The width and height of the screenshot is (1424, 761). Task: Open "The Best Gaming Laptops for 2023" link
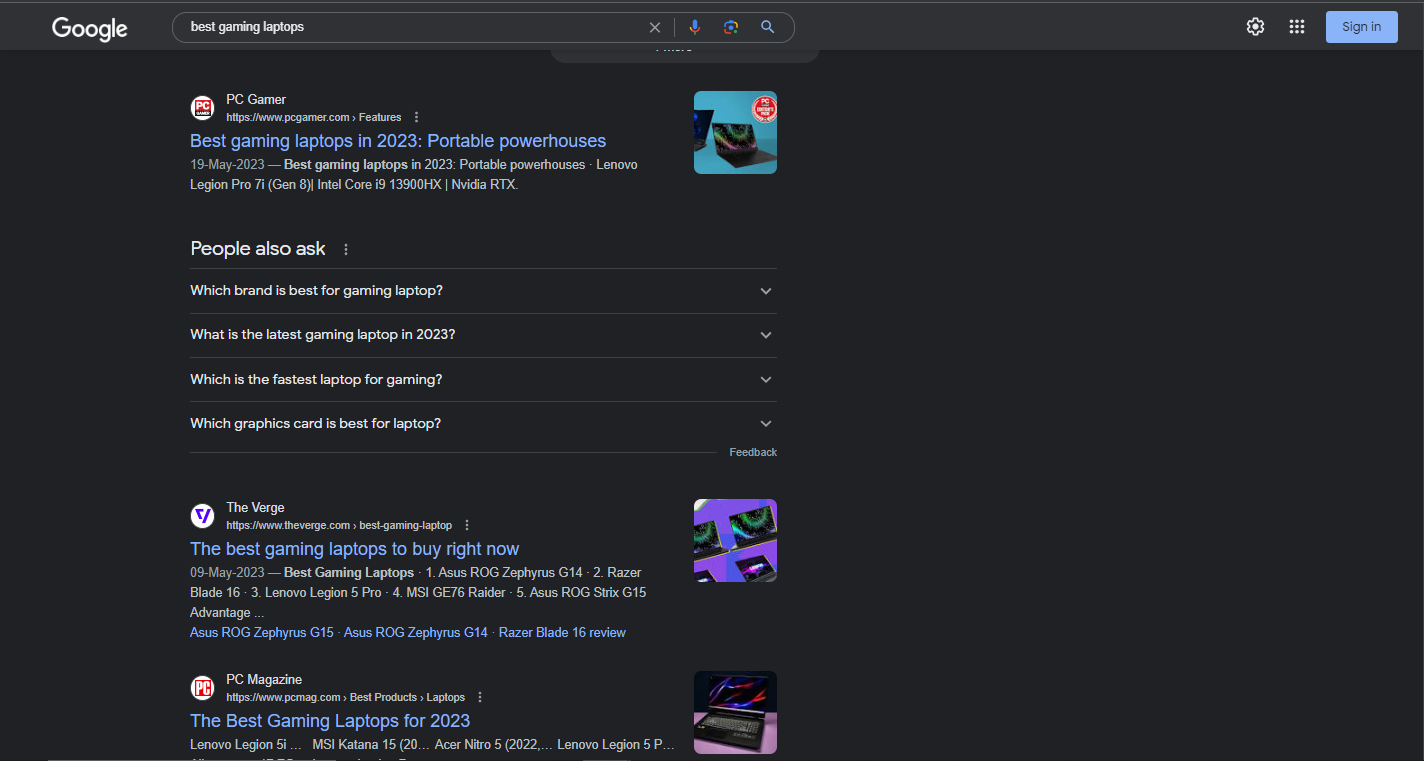pyautogui.click(x=330, y=721)
